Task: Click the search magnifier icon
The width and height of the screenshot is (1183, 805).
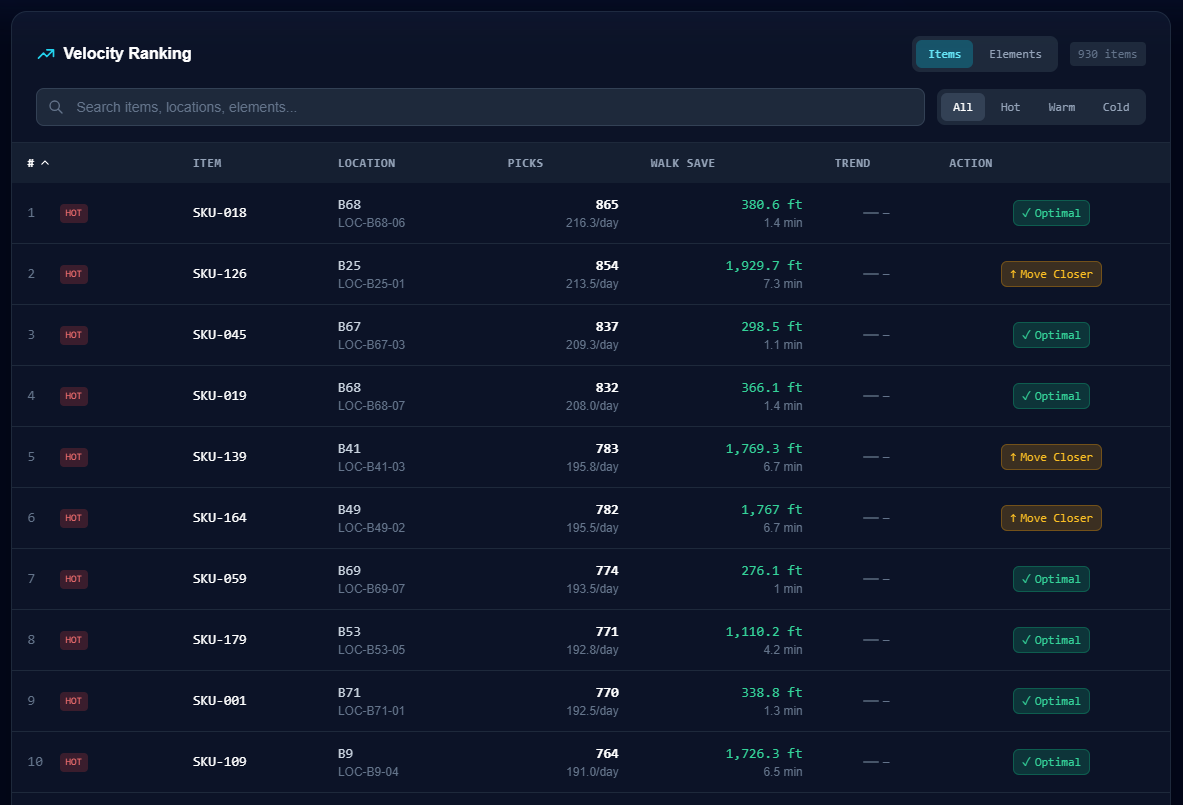Action: coord(56,107)
